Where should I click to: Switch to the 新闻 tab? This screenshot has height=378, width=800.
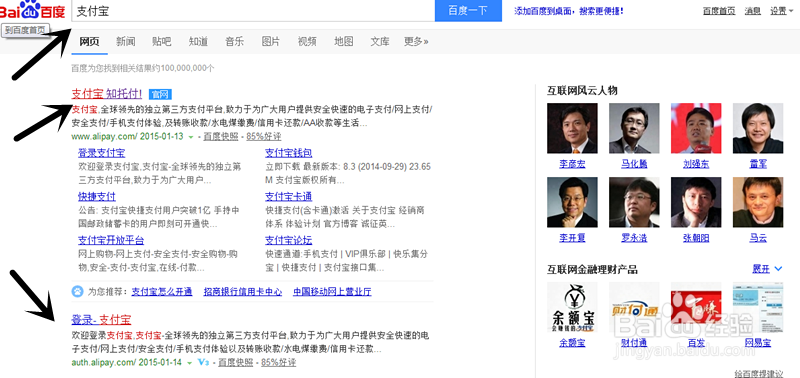126,41
